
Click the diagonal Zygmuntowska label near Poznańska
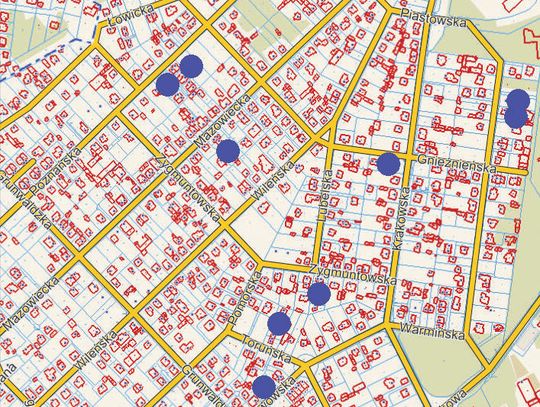(188, 189)
